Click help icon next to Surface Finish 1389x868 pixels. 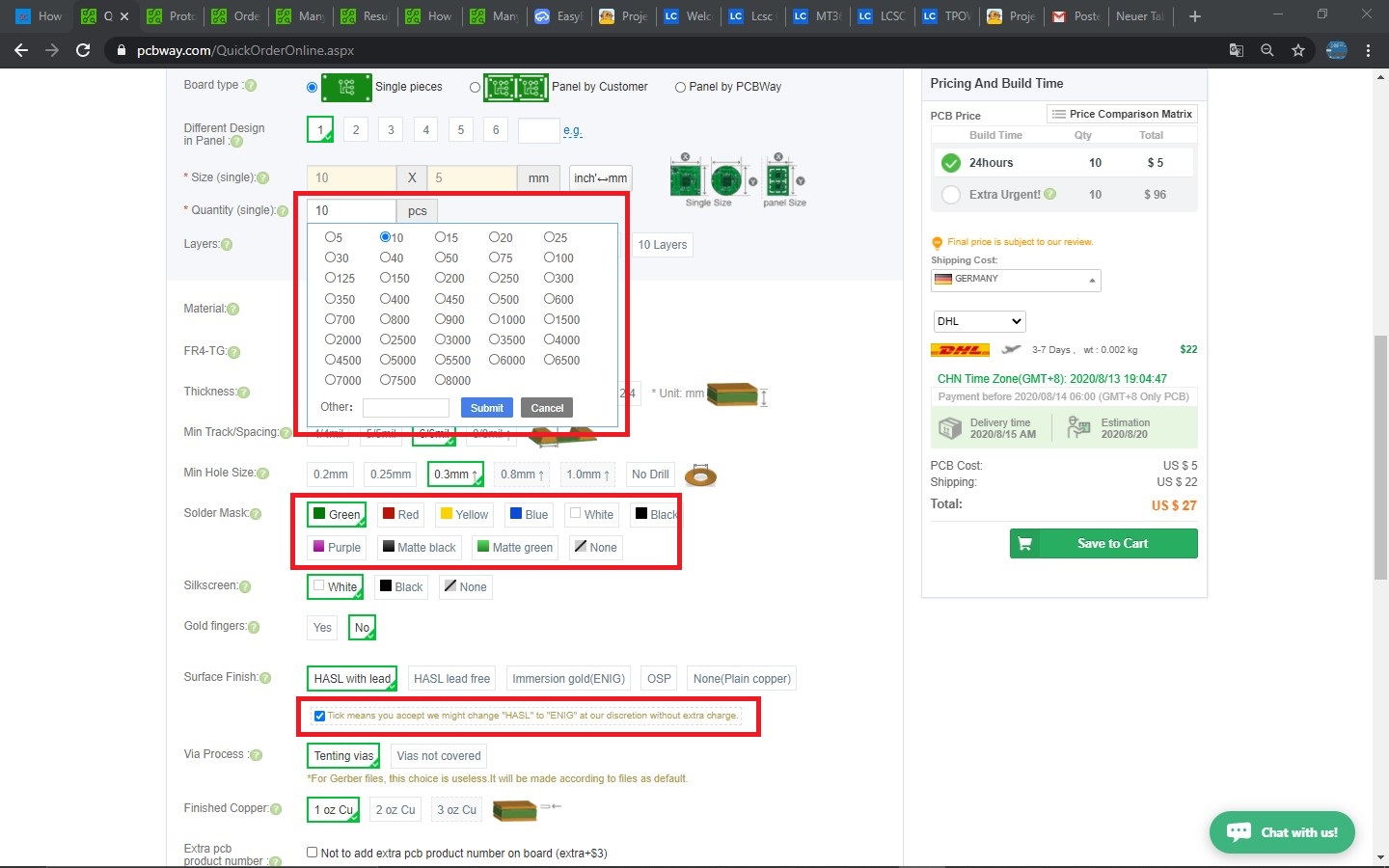click(265, 678)
